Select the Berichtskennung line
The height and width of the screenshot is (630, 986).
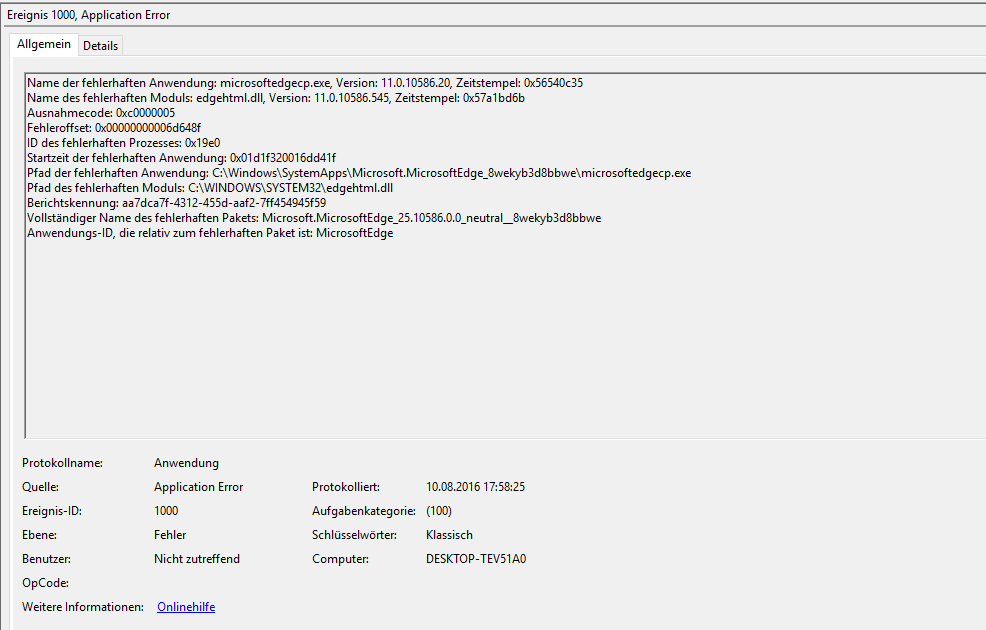(x=177, y=203)
